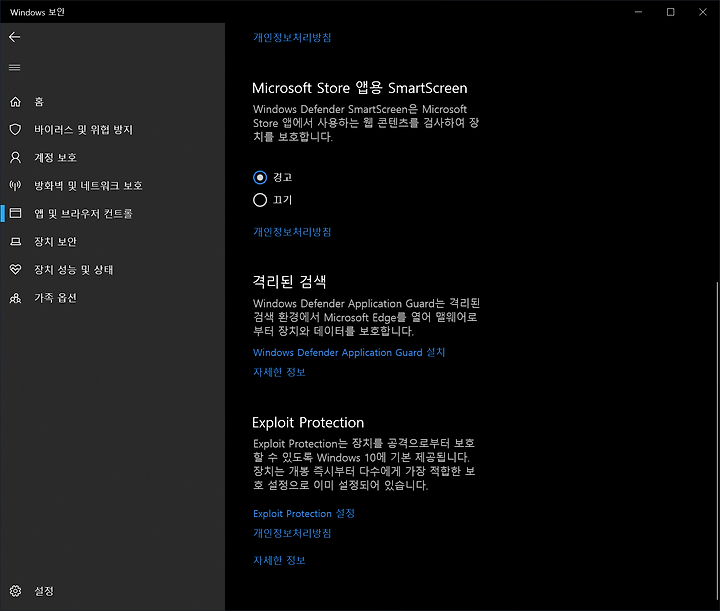Open Exploit Protection 설정 link
Screen dimensions: 720x611
pyautogui.click(x=304, y=513)
